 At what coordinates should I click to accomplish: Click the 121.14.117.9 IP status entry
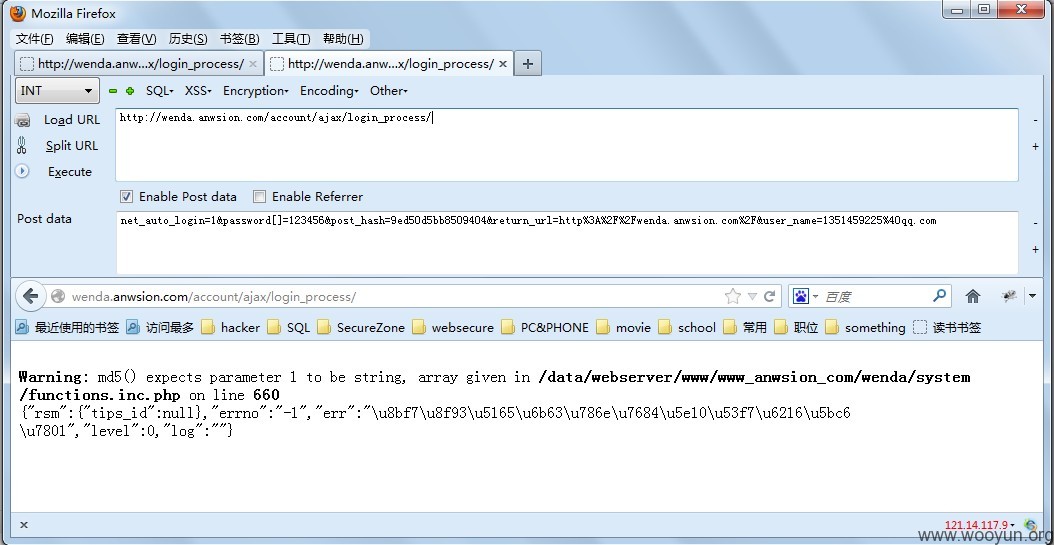point(979,525)
